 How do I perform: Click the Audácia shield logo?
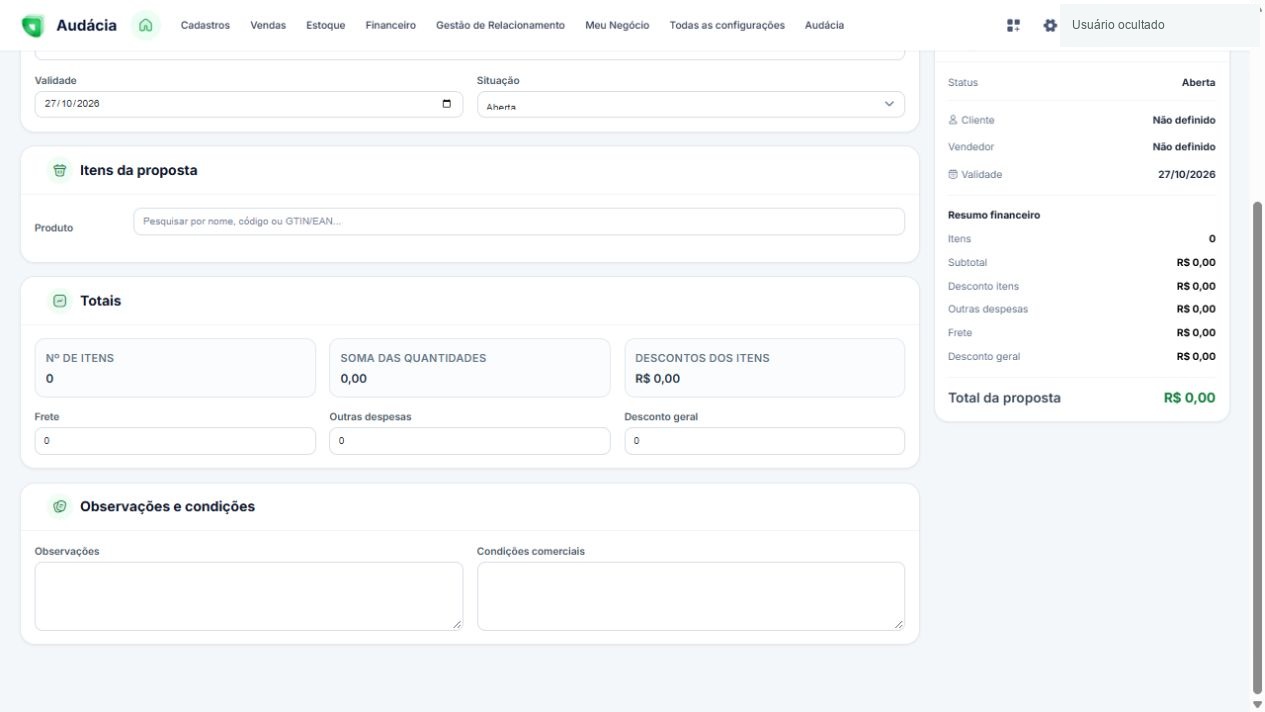[x=33, y=25]
